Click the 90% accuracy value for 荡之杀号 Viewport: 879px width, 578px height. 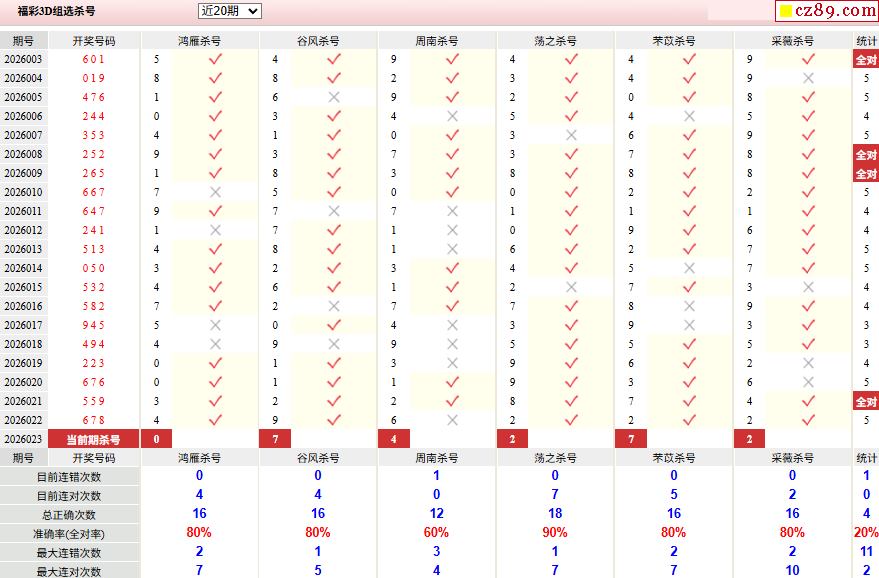(x=555, y=533)
